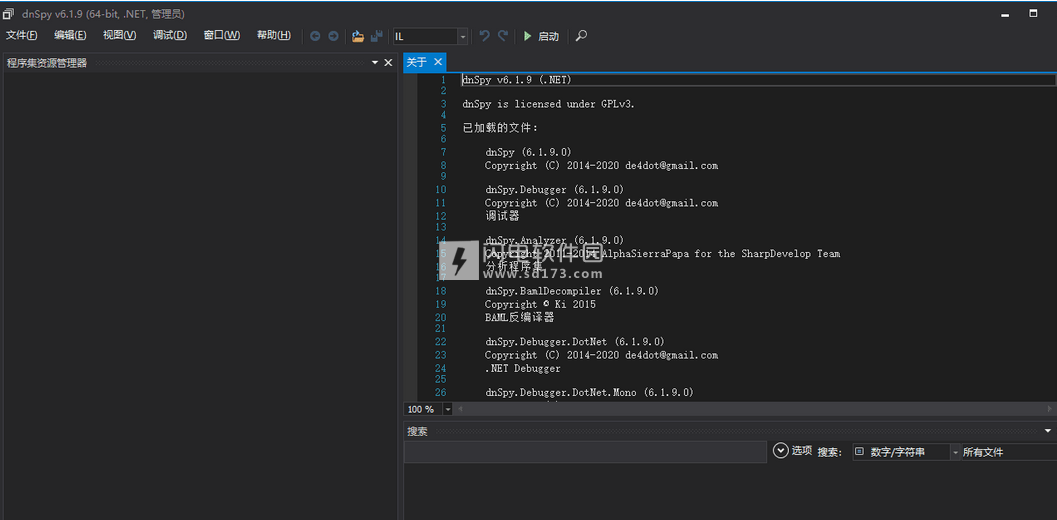Click 'dnSpy.BamlDecompiler (6.1.9.0)' line
1057x520 pixels.
tap(572, 291)
